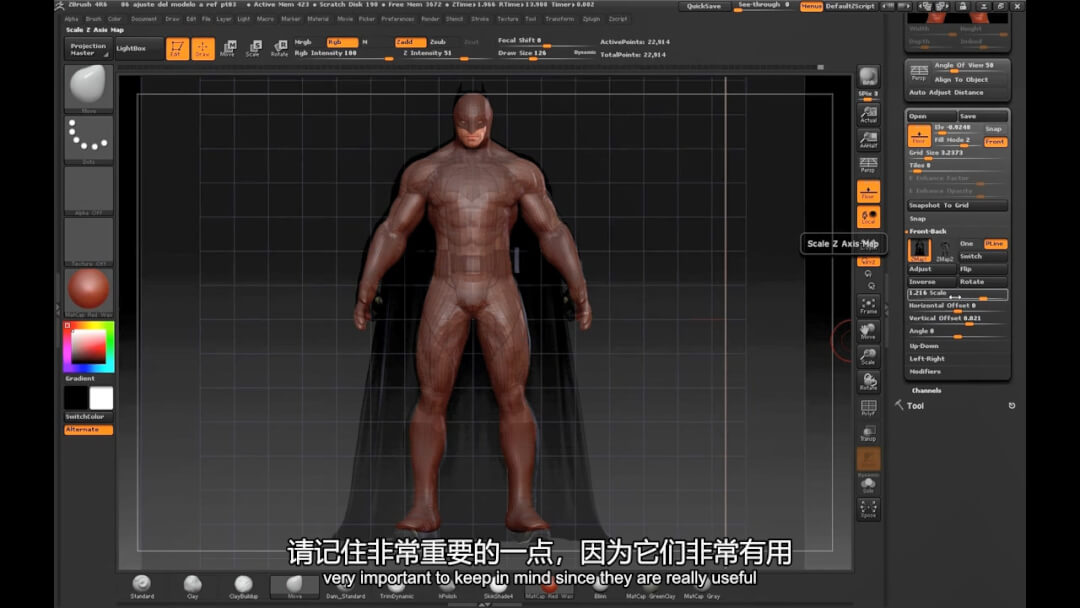Select the Standard brush in bottom shelf
Viewport: 1080px width, 608px height.
142,587
